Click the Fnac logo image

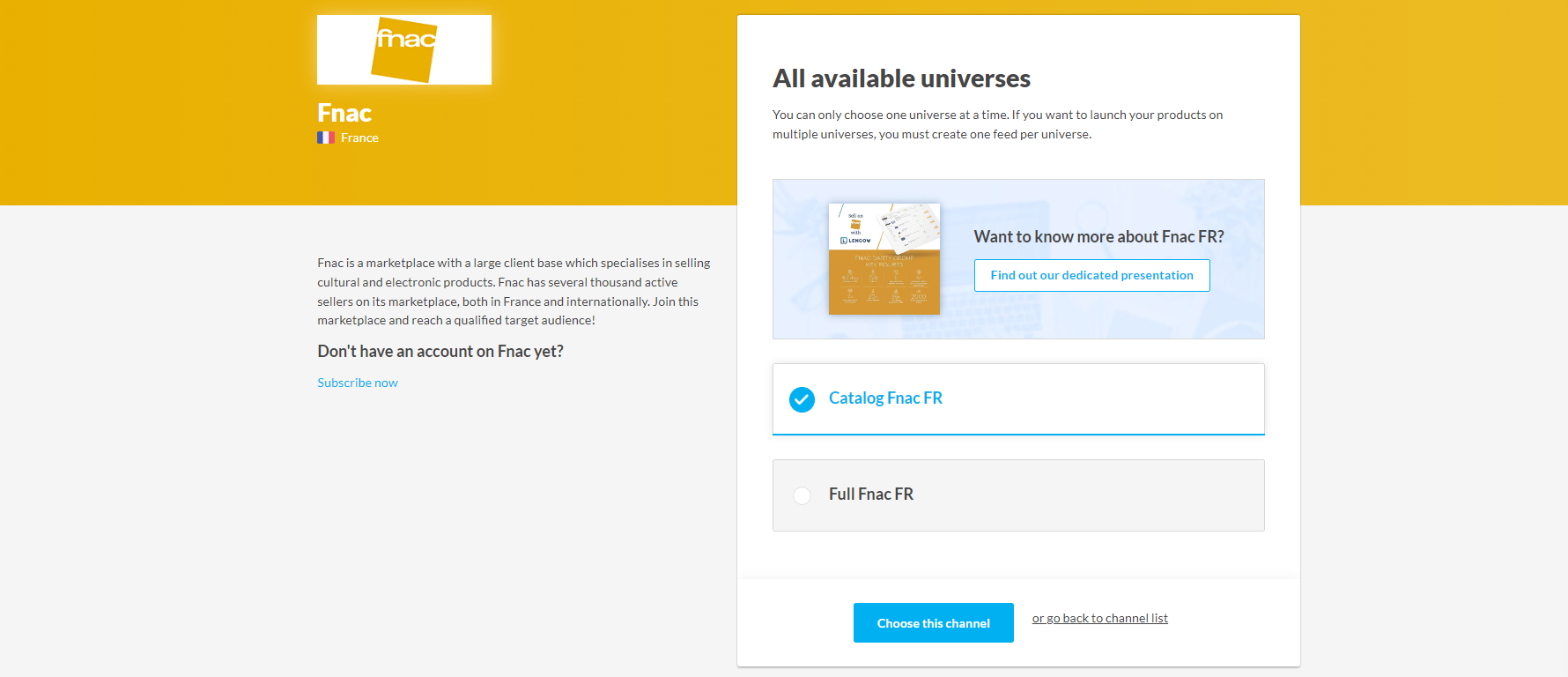point(404,49)
